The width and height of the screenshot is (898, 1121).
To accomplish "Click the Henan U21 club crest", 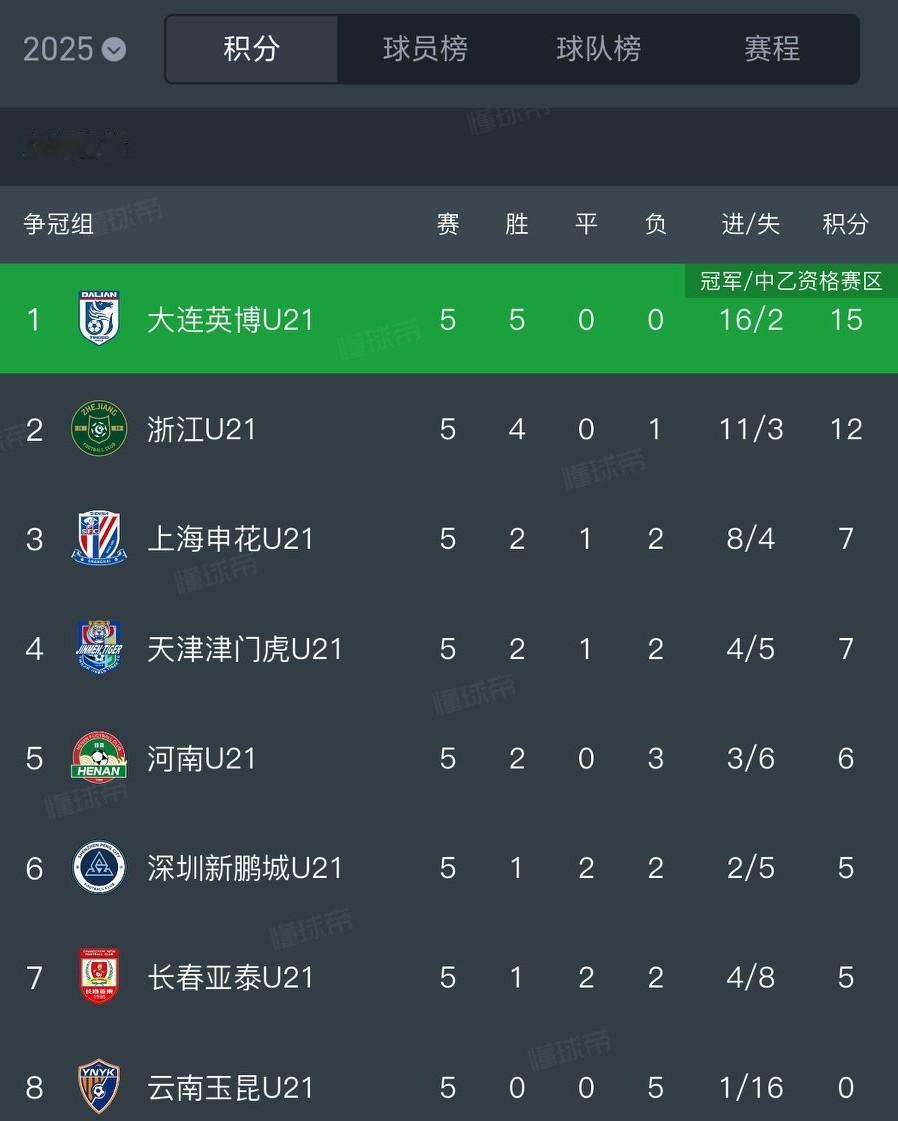I will [99, 758].
